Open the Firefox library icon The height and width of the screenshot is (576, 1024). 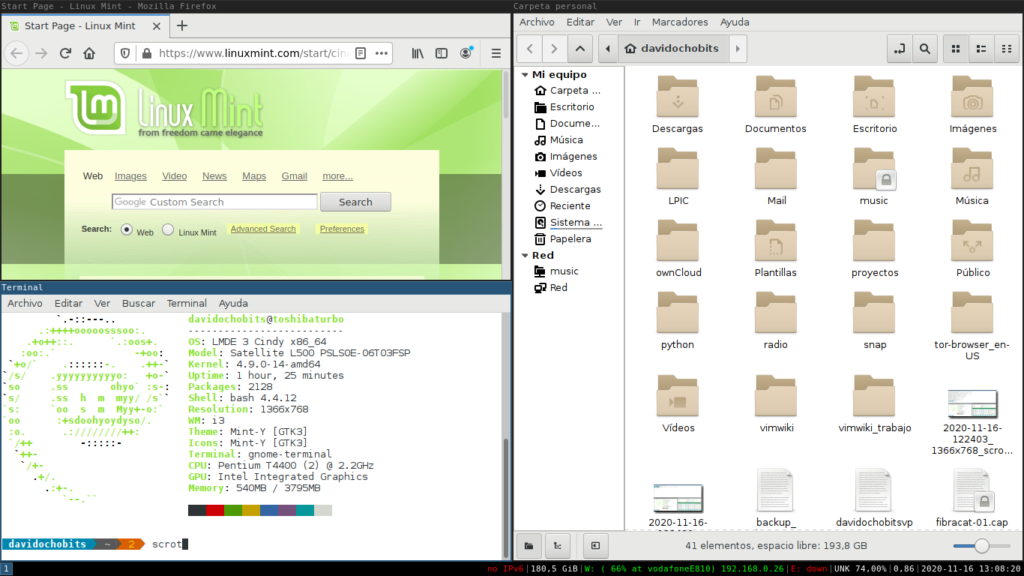pyautogui.click(x=418, y=53)
